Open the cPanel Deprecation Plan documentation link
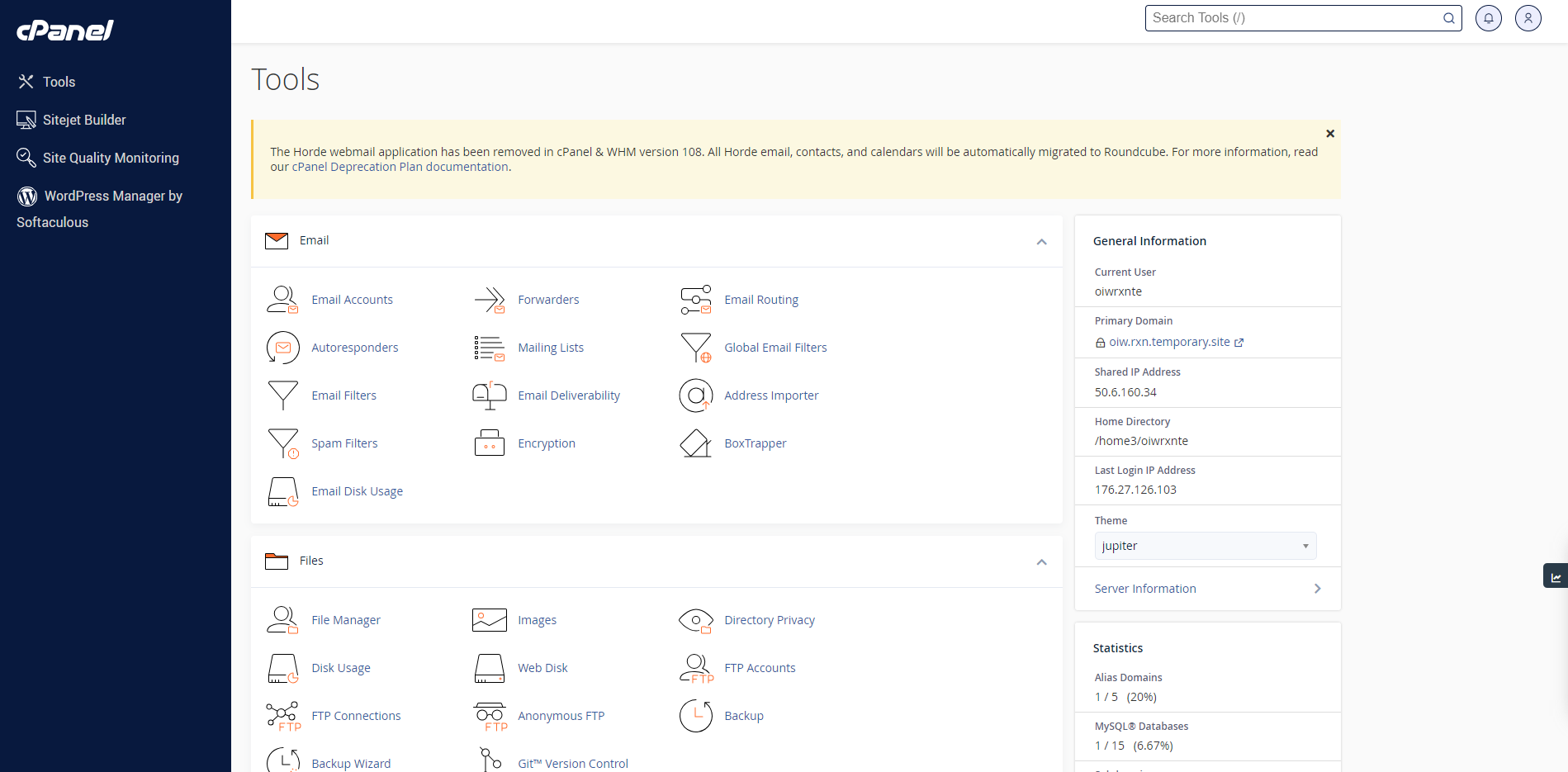 click(399, 166)
